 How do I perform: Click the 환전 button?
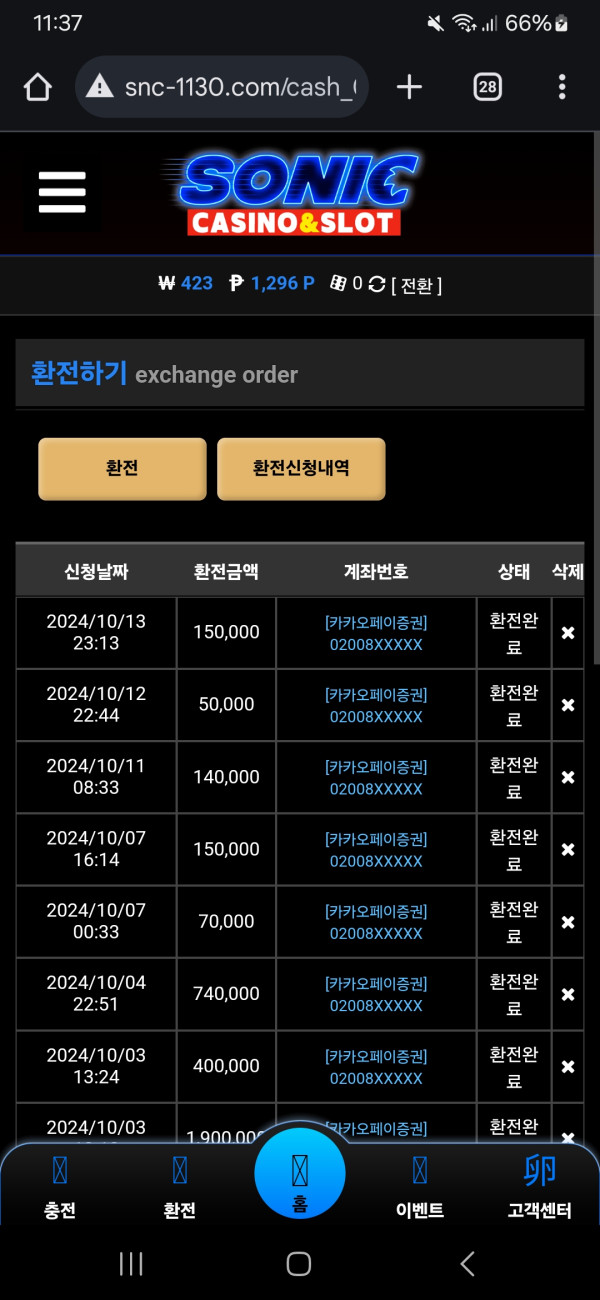[122, 468]
